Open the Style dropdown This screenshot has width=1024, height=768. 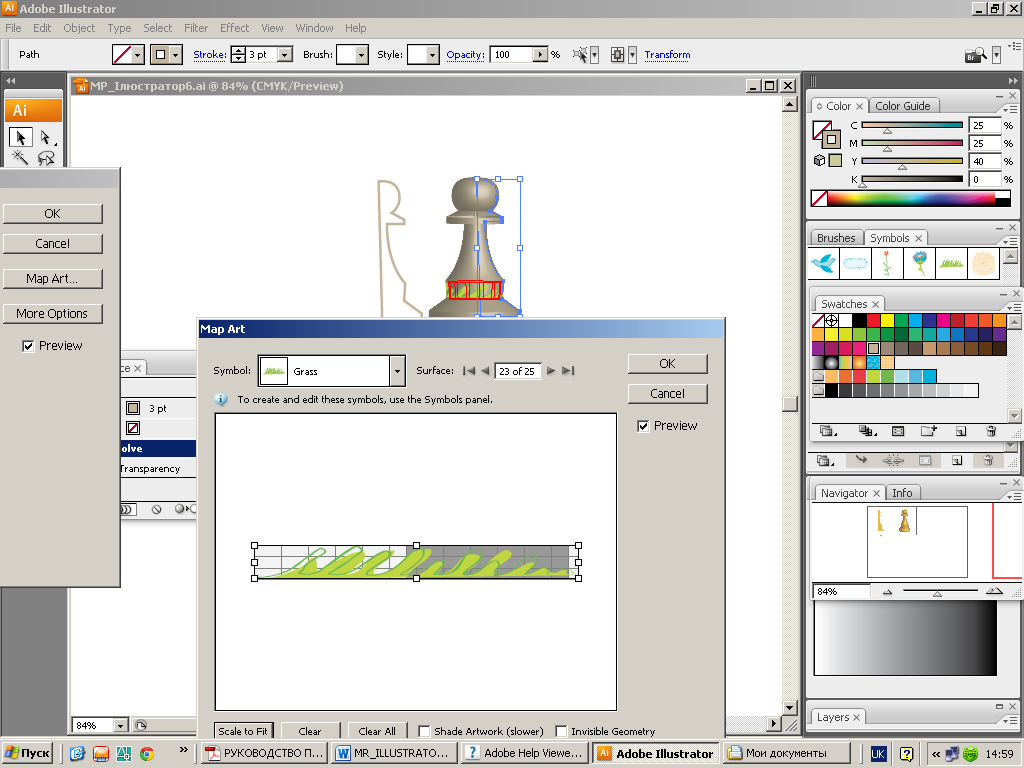432,54
